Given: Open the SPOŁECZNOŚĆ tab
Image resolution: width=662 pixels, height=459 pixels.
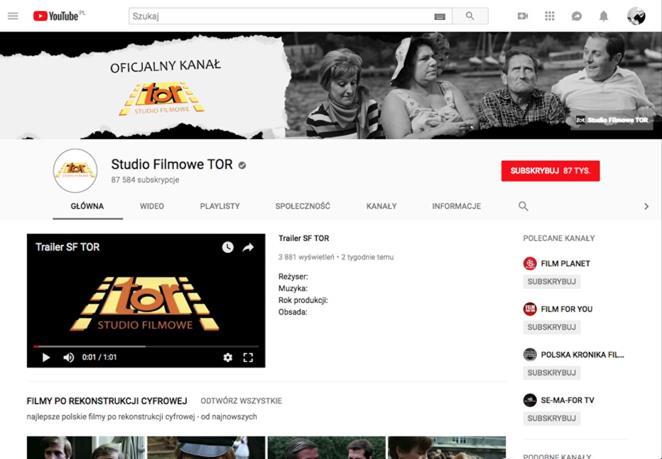Looking at the screenshot, I should [303, 206].
